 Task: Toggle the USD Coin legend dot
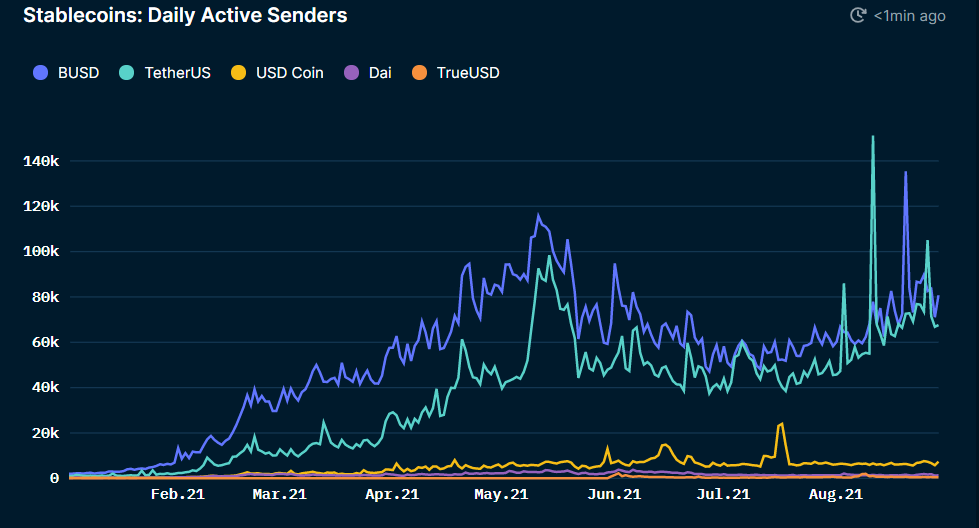tap(239, 73)
